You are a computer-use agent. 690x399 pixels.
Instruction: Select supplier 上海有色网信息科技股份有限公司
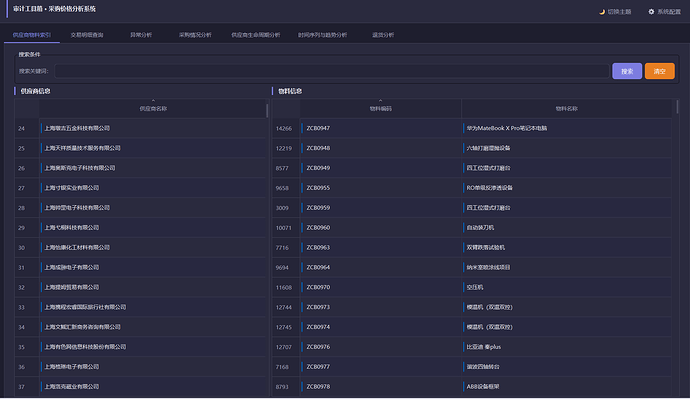pos(85,347)
